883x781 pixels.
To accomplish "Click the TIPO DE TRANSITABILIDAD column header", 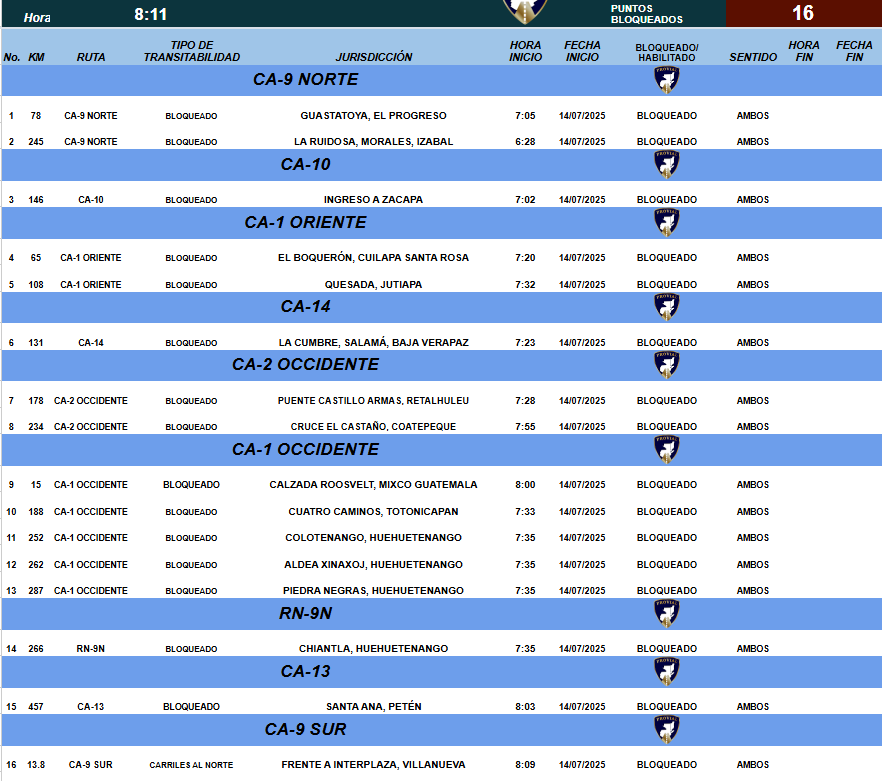I will click(191, 51).
